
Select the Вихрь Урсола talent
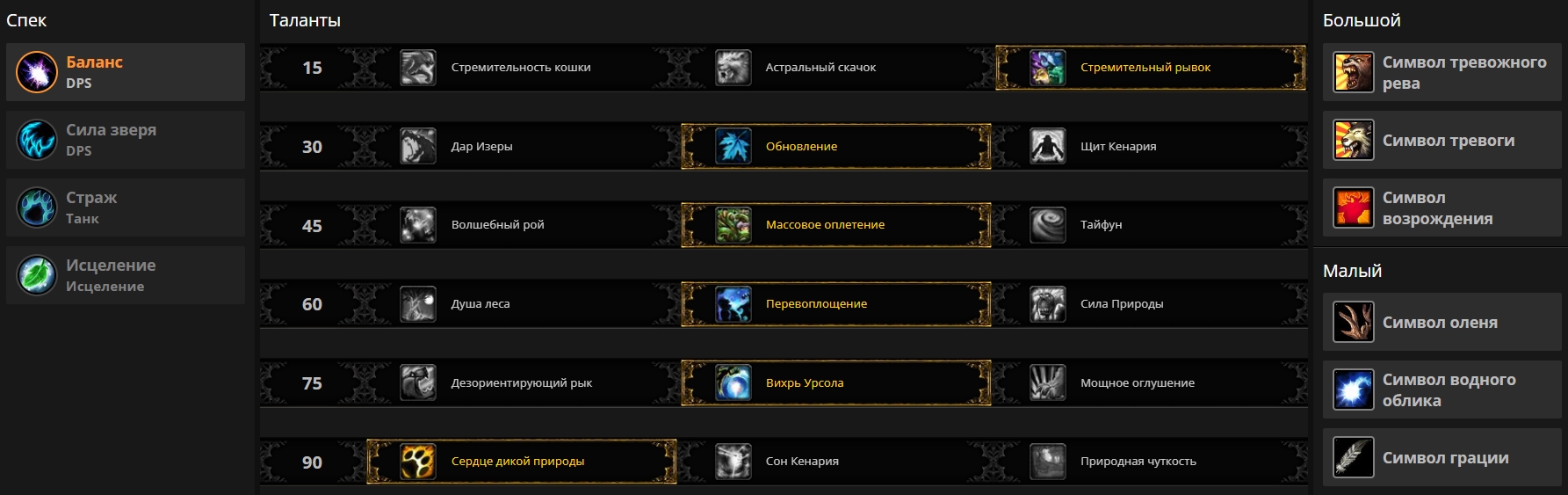click(x=804, y=383)
